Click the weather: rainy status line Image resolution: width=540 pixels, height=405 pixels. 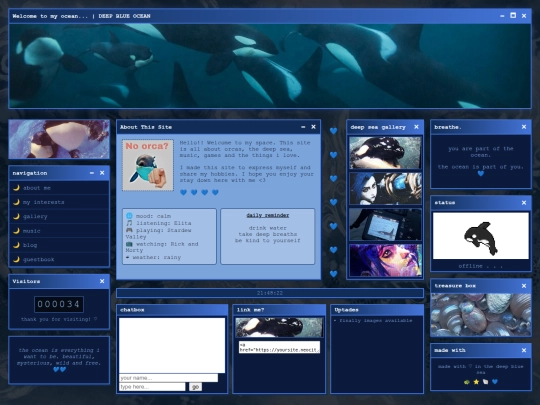point(153,257)
